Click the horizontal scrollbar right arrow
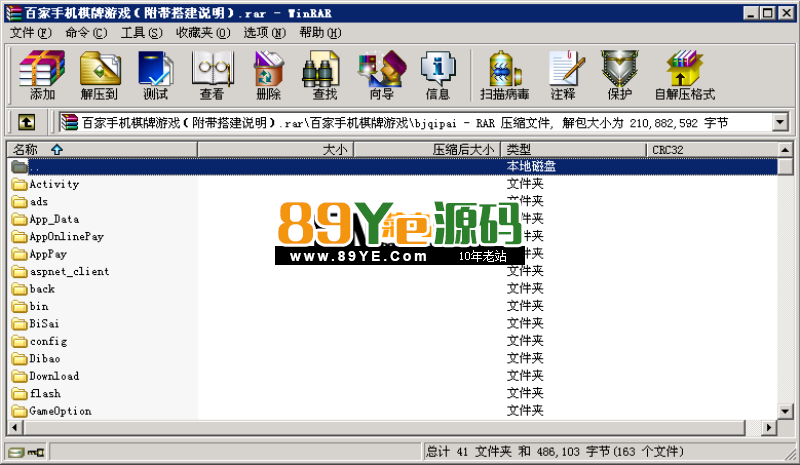Screen dimensions: 800x465 (769, 427)
